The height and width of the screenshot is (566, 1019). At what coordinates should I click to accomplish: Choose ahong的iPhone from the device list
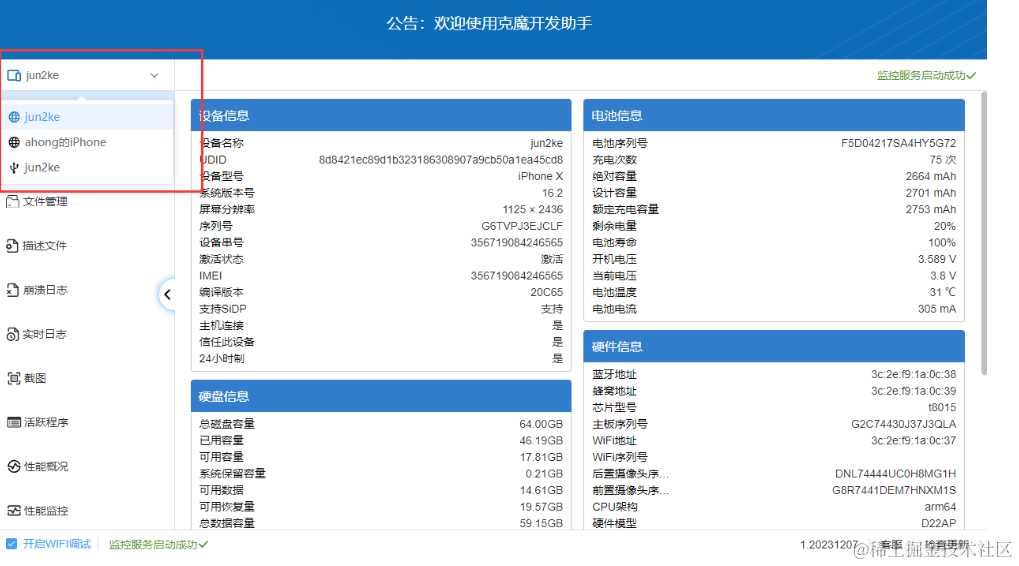65,142
